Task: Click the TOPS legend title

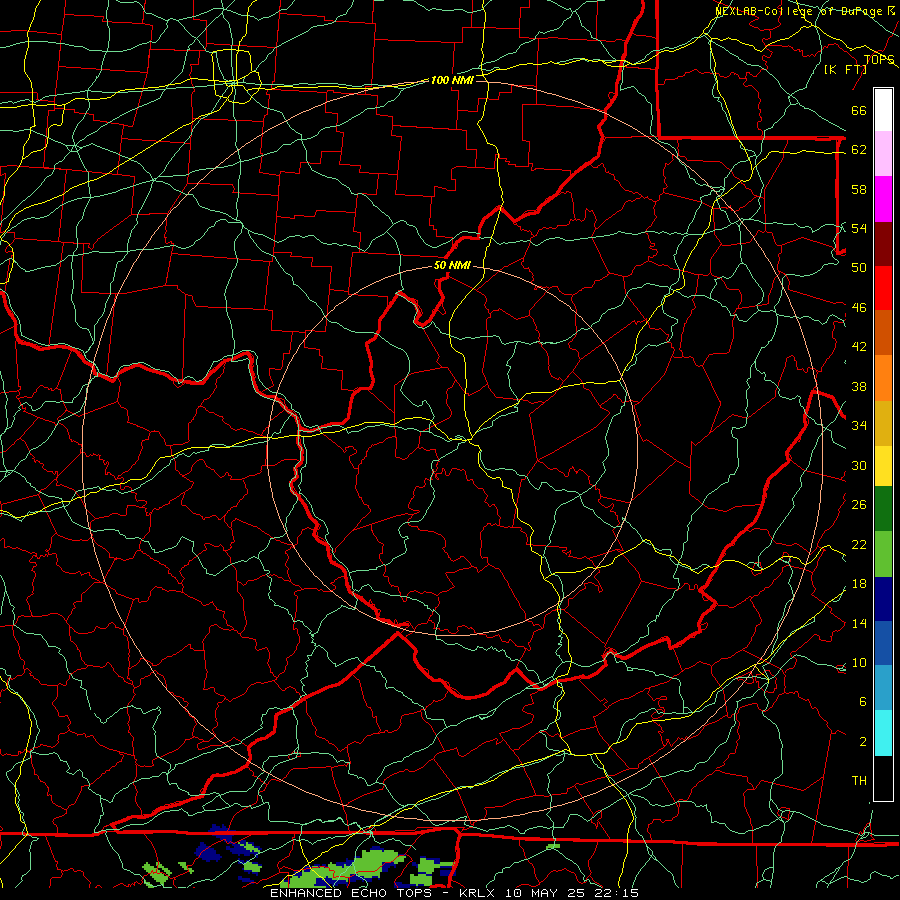Action: (x=879, y=59)
